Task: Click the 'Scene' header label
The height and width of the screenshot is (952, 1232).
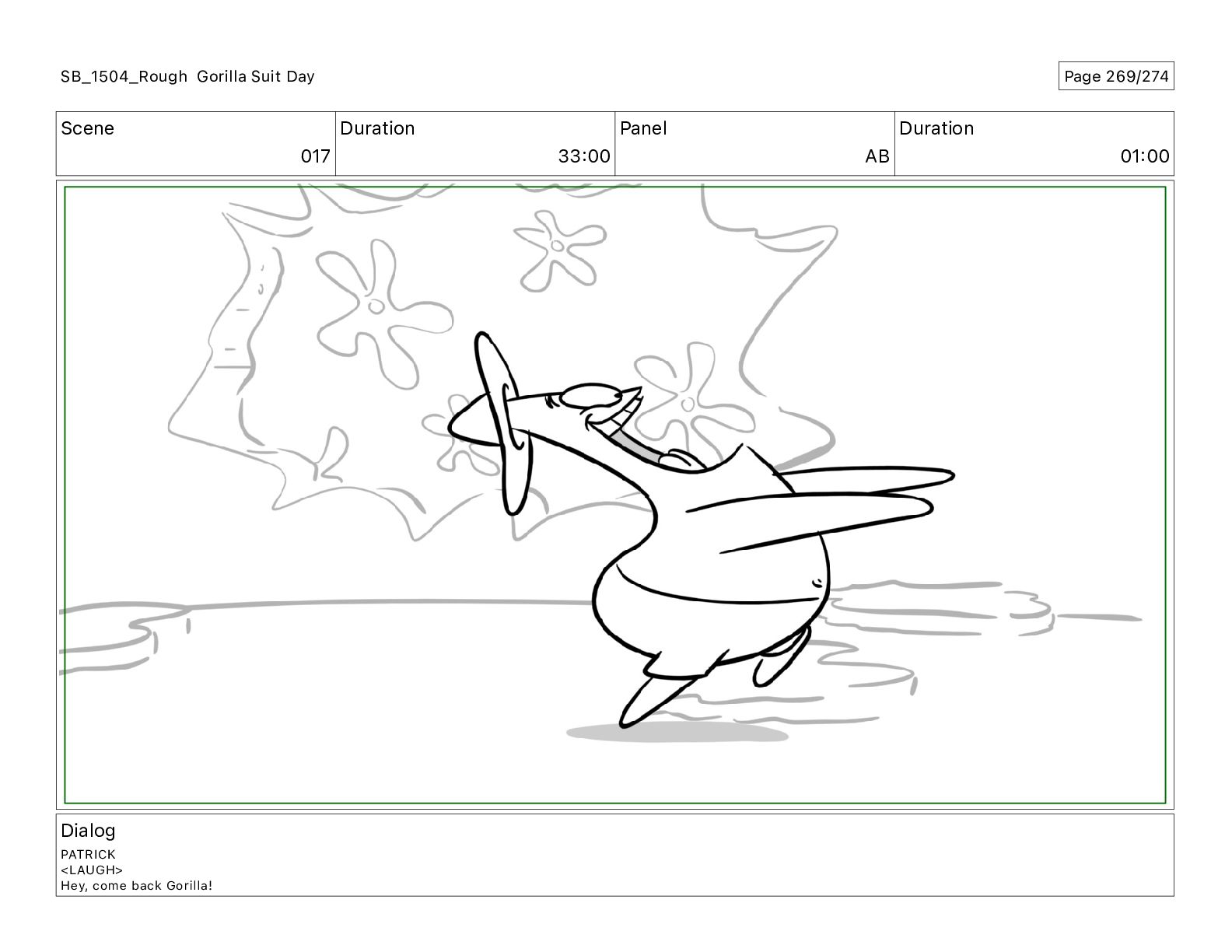Action: (87, 128)
